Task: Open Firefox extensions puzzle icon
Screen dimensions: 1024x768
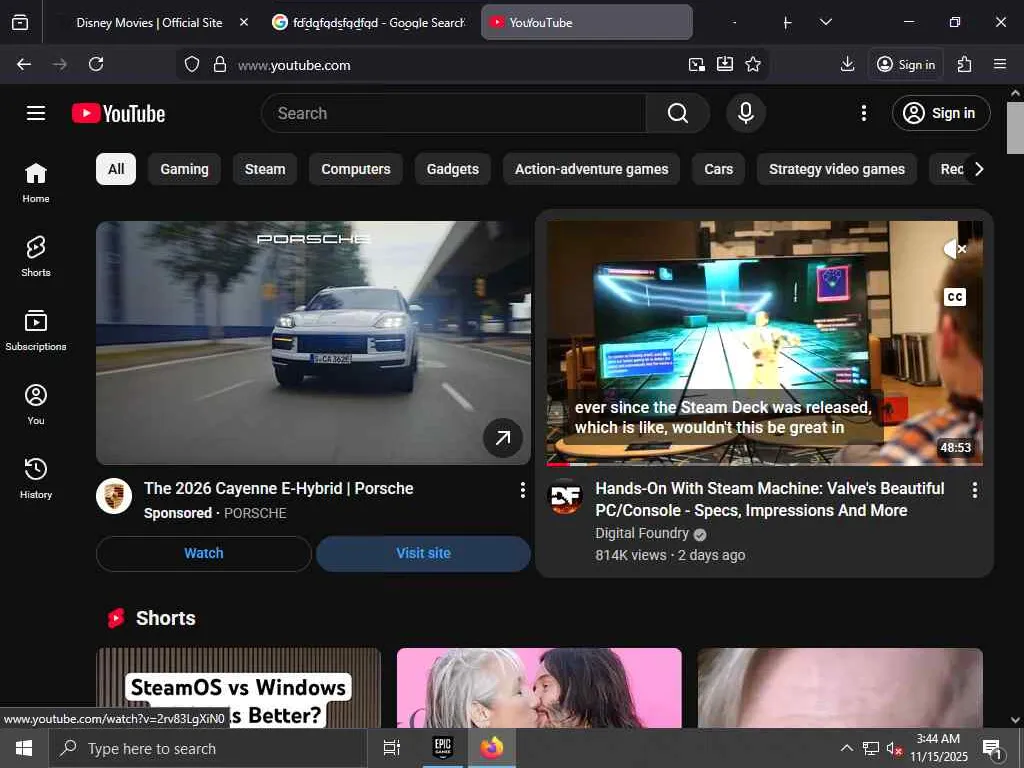Action: 965,64
